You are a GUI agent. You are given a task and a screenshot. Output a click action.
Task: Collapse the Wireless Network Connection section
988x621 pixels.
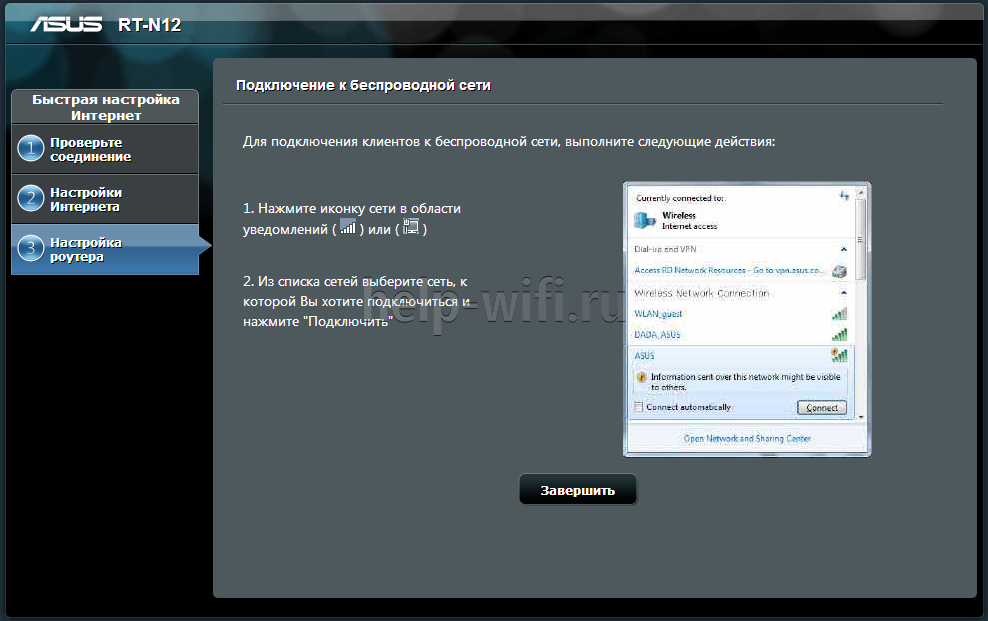843,293
